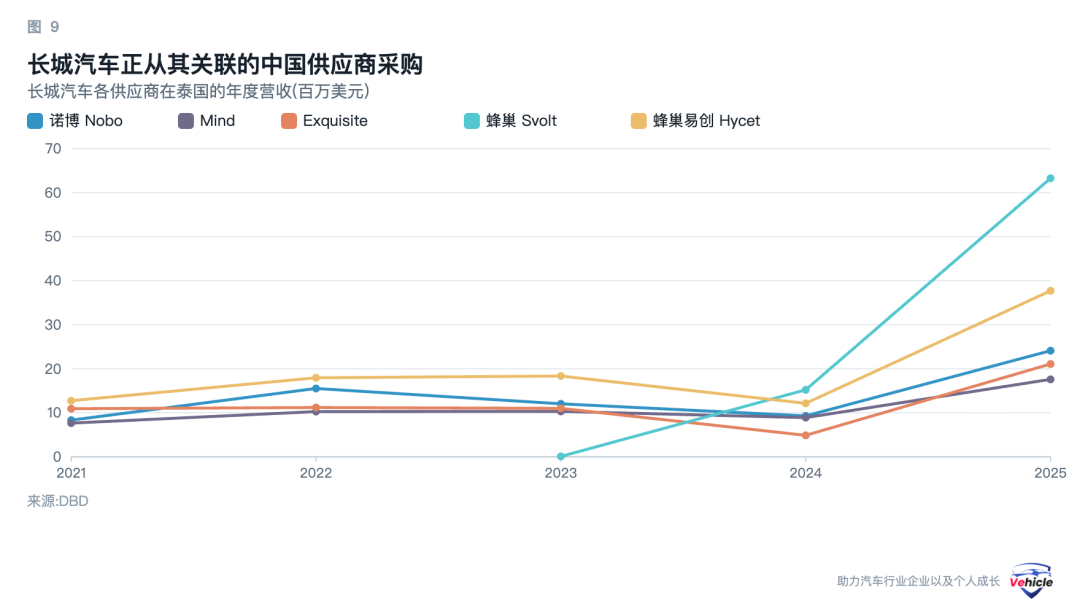Select the Hycet 2021 data point
1080x614 pixels.
[x=71, y=400]
